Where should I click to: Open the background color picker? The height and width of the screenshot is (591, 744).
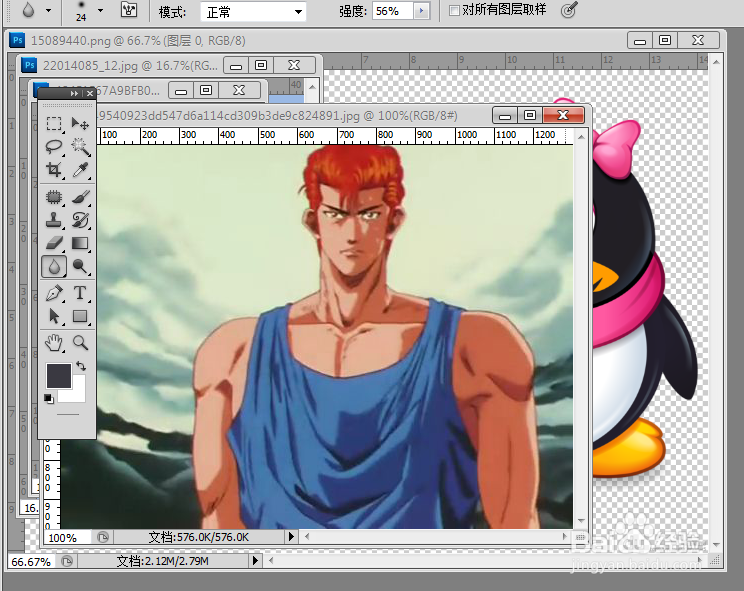point(78,394)
